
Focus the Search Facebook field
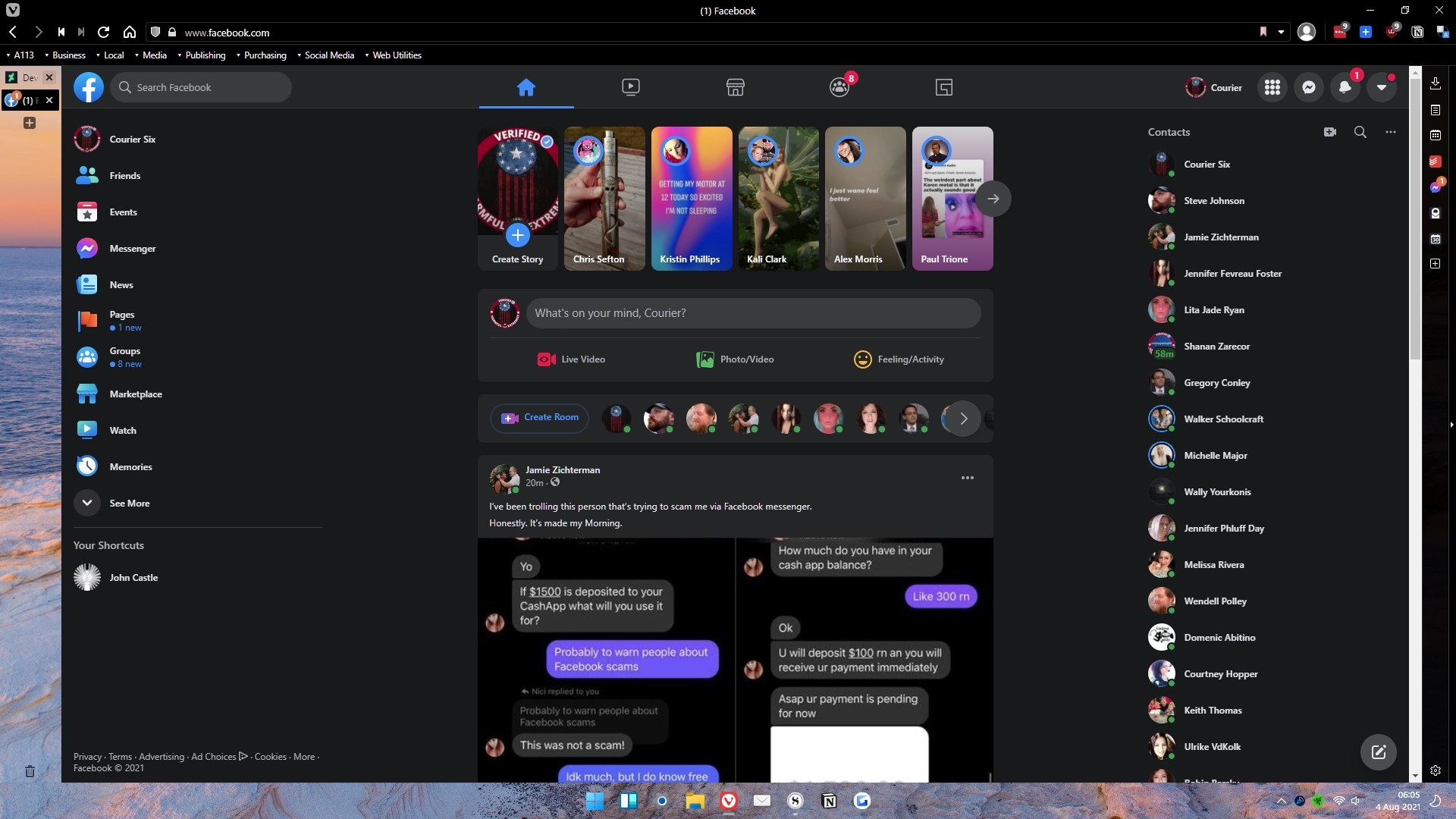tap(201, 87)
